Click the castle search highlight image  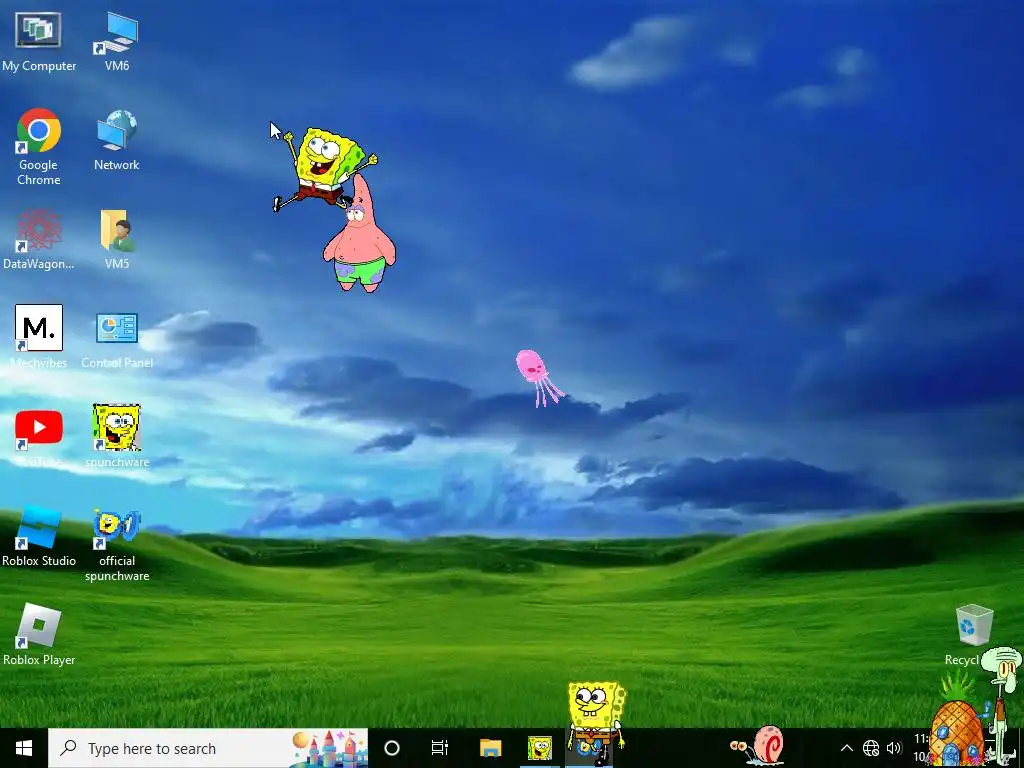point(328,748)
